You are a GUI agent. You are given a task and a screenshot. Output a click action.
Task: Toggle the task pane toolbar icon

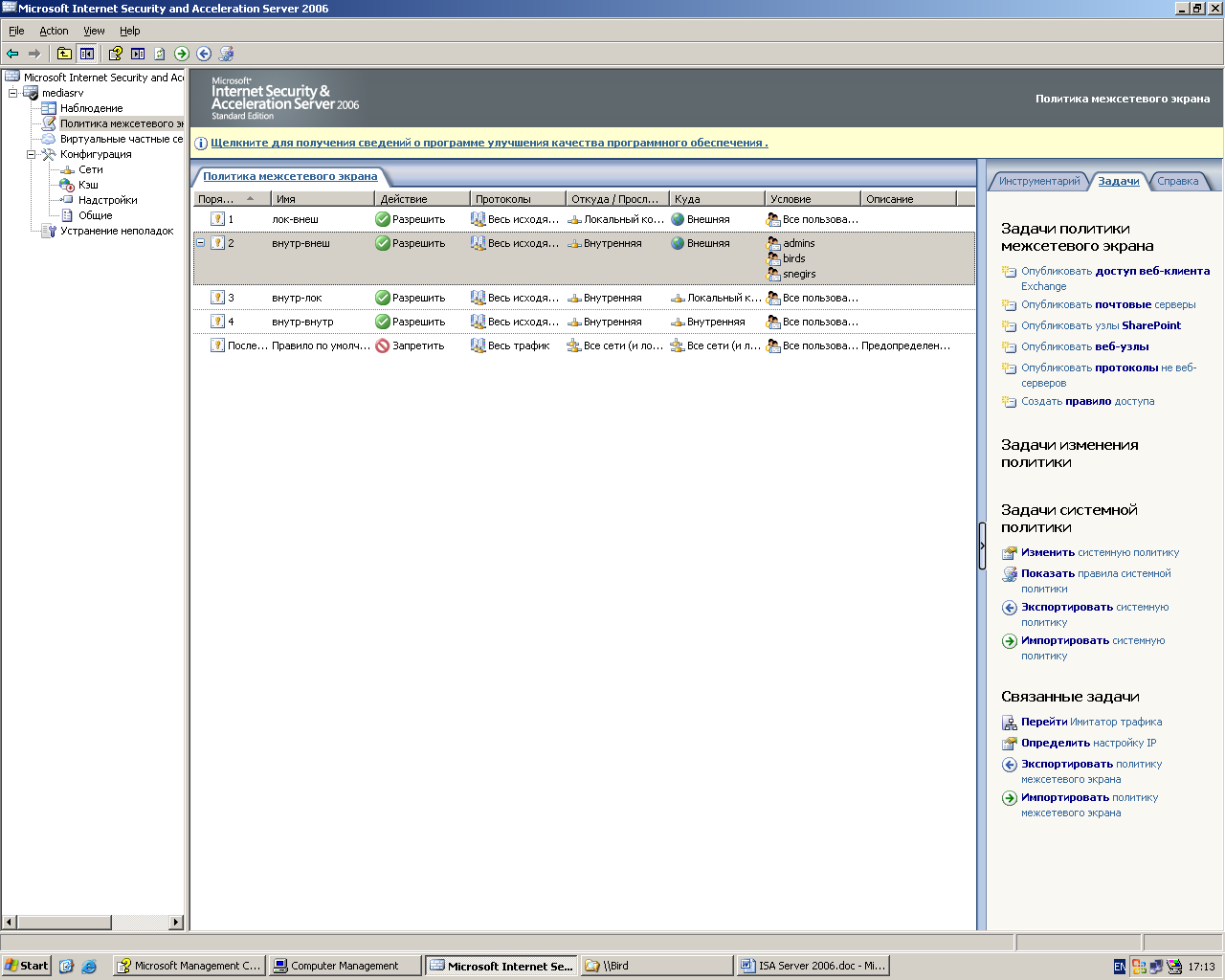(x=138, y=54)
